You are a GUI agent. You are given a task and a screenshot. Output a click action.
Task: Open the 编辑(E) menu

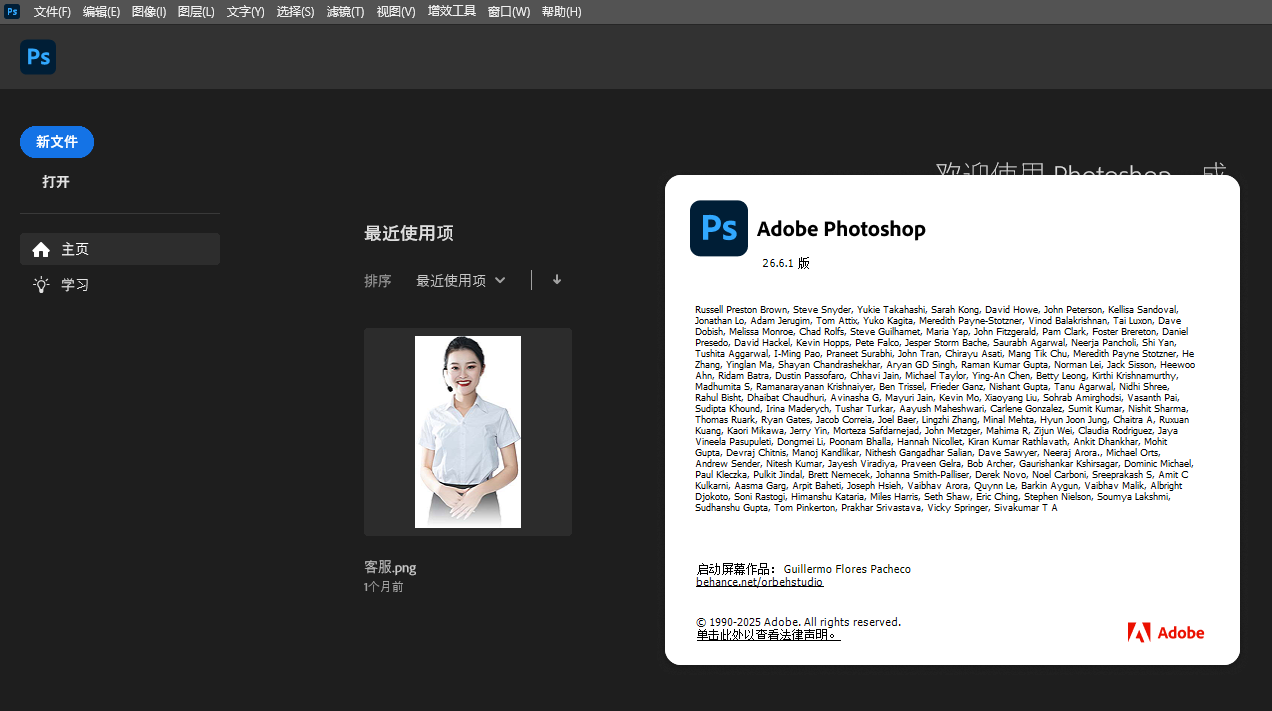click(x=101, y=12)
